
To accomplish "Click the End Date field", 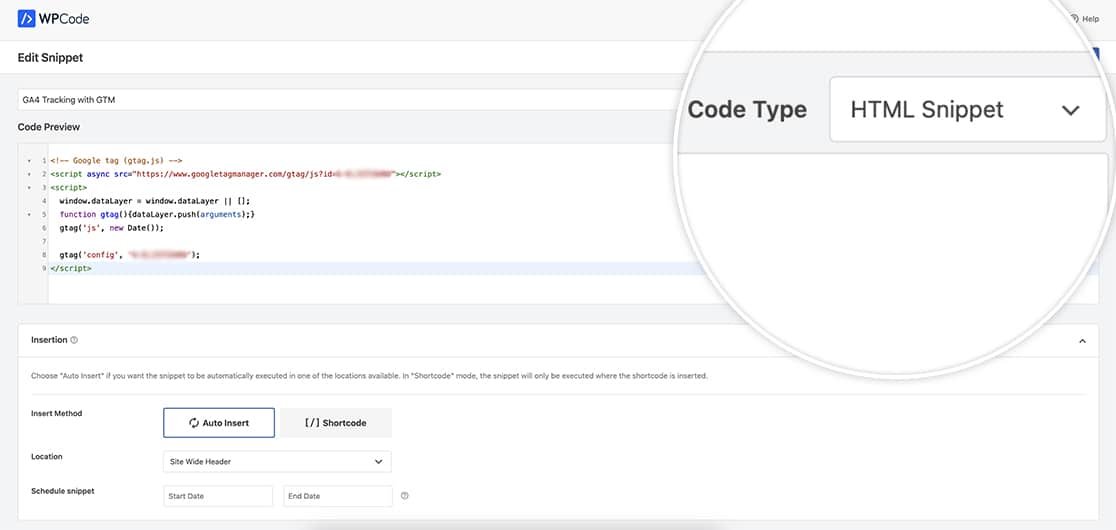I will pos(337,496).
